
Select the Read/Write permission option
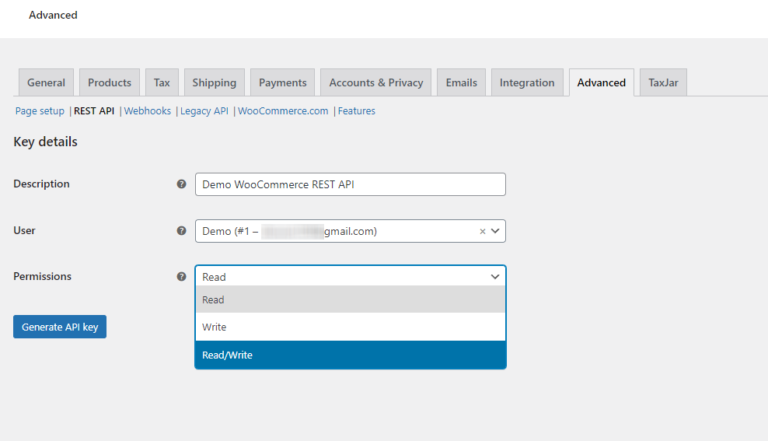tap(350, 355)
